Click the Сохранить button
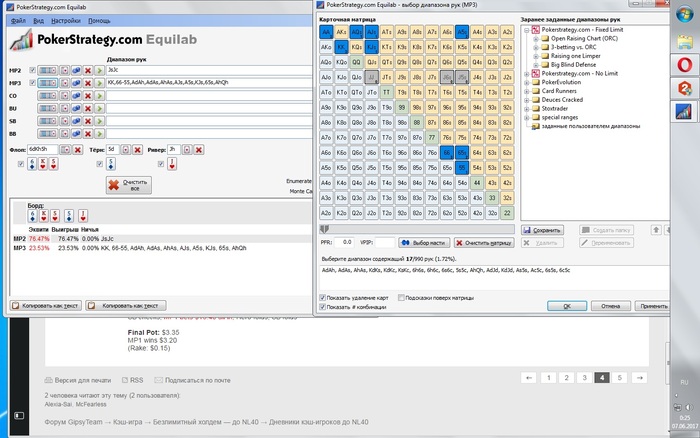This screenshot has height=438, width=700. tap(542, 230)
